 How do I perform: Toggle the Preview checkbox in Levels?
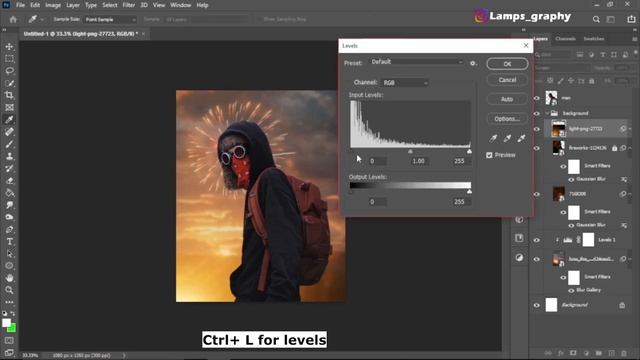click(x=489, y=155)
